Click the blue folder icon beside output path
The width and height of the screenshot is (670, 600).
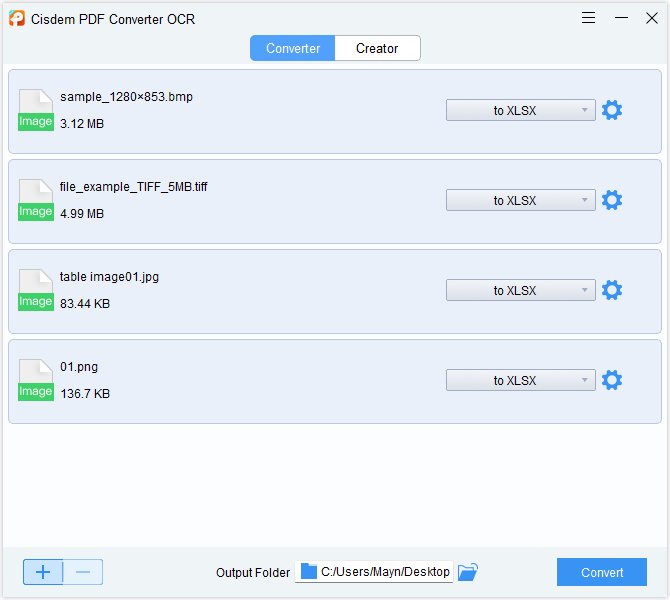tap(309, 571)
